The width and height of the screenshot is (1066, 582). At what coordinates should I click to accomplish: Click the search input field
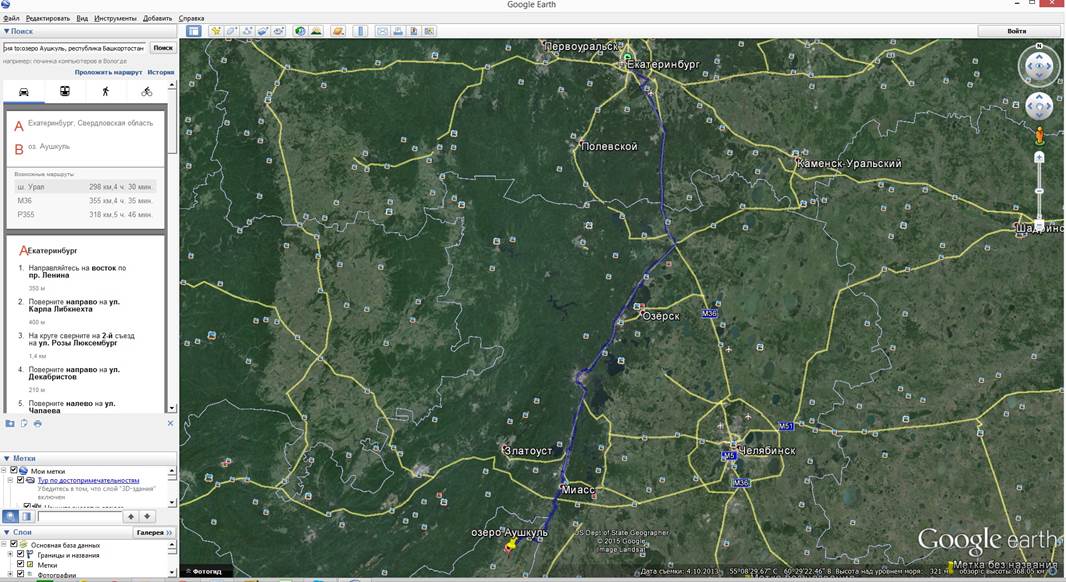pos(74,48)
